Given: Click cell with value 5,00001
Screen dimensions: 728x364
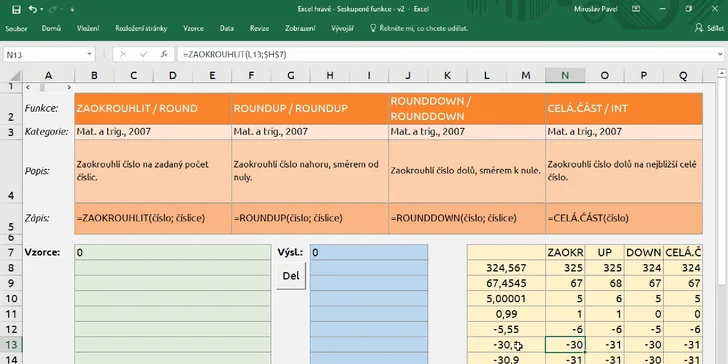Looking at the screenshot, I should click(x=506, y=299).
